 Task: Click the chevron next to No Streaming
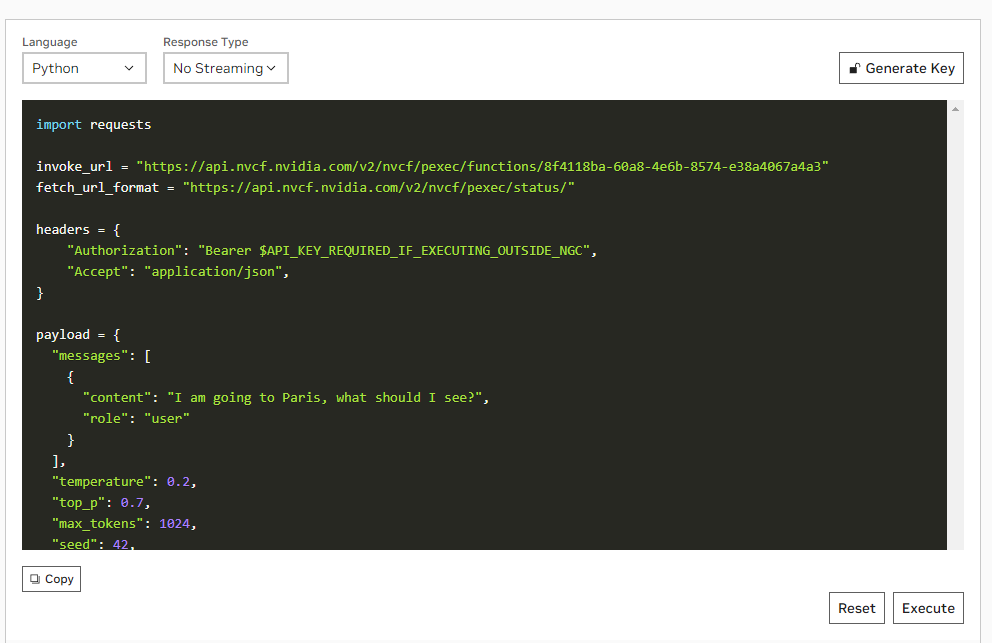tap(271, 68)
